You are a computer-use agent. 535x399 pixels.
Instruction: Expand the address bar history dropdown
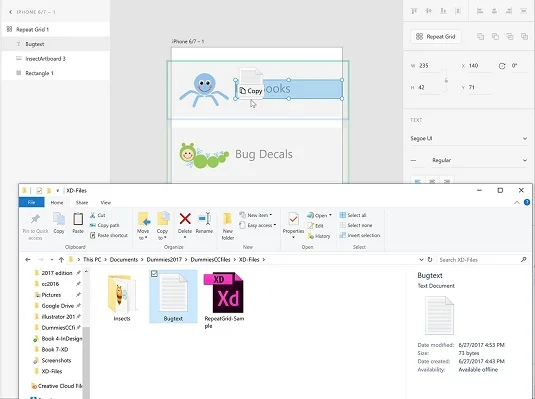[x=421, y=260]
